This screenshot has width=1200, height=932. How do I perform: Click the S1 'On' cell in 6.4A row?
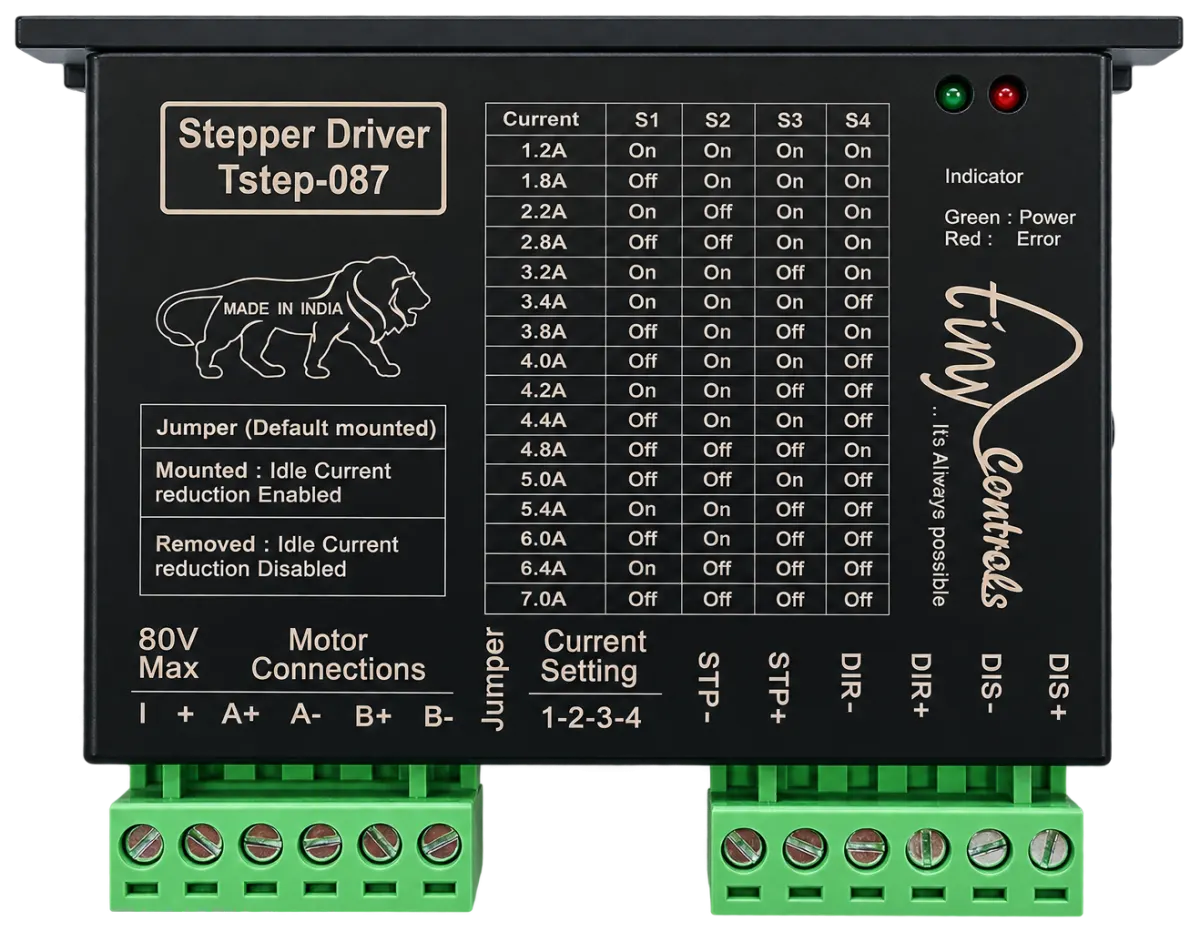click(x=643, y=569)
